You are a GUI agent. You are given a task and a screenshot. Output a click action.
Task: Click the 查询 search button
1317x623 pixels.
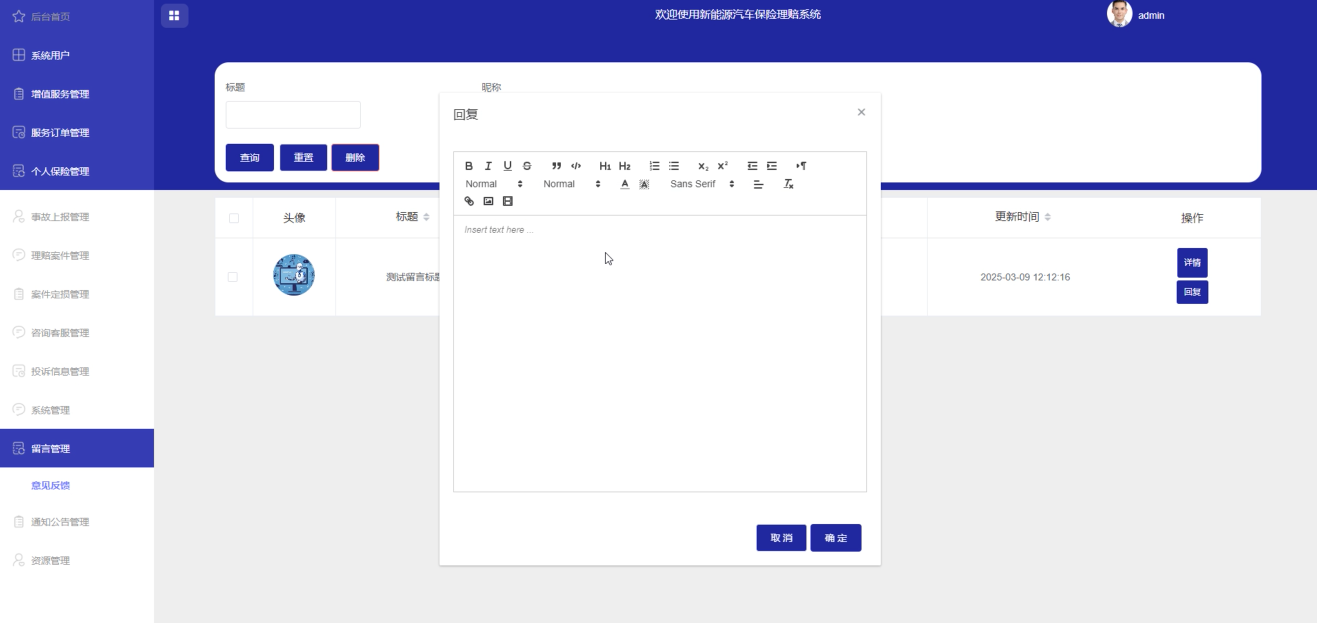(x=250, y=158)
